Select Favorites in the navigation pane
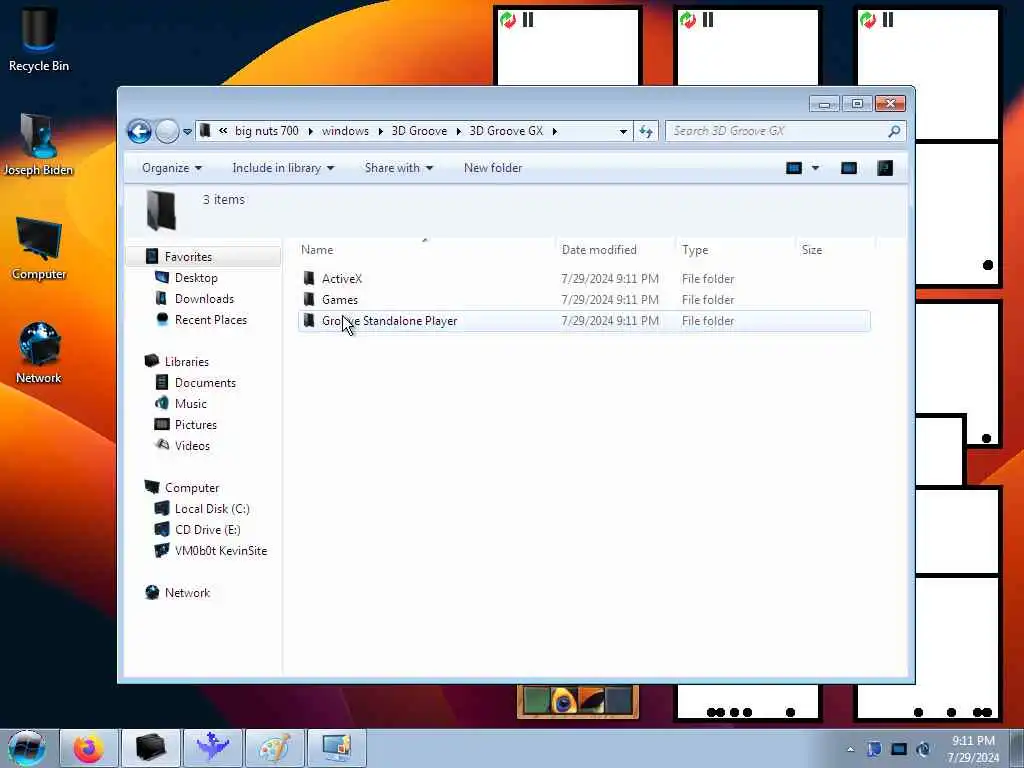This screenshot has height=768, width=1024. [188, 257]
